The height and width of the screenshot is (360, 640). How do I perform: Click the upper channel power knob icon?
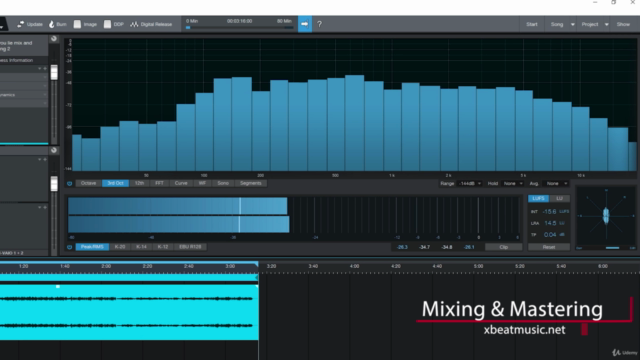pyautogui.click(x=54, y=39)
